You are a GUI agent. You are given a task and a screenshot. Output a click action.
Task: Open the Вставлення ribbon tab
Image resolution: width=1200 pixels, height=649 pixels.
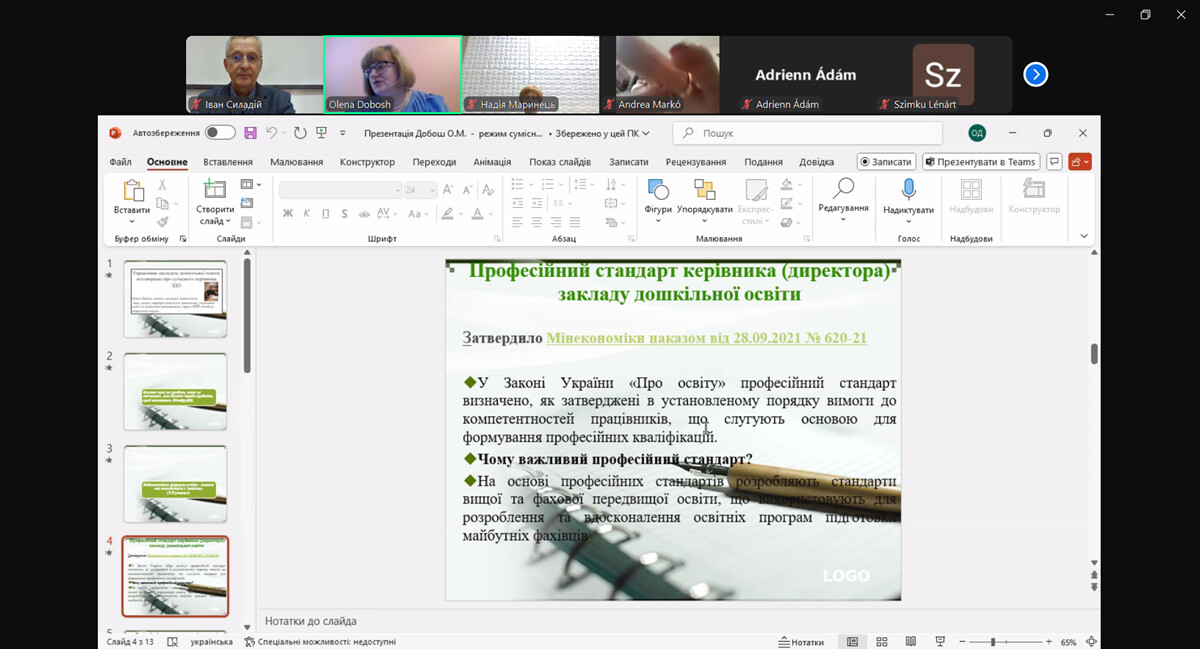(x=228, y=162)
